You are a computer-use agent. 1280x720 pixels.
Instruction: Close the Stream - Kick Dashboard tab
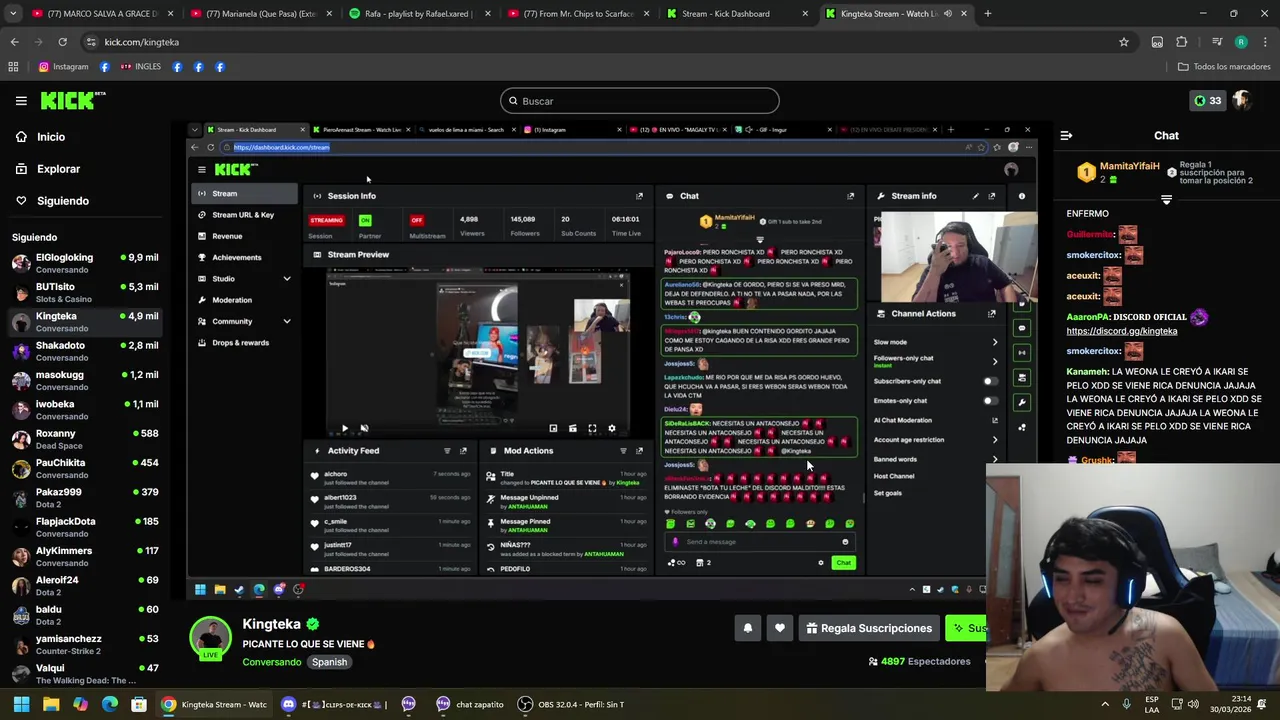tap(805, 14)
